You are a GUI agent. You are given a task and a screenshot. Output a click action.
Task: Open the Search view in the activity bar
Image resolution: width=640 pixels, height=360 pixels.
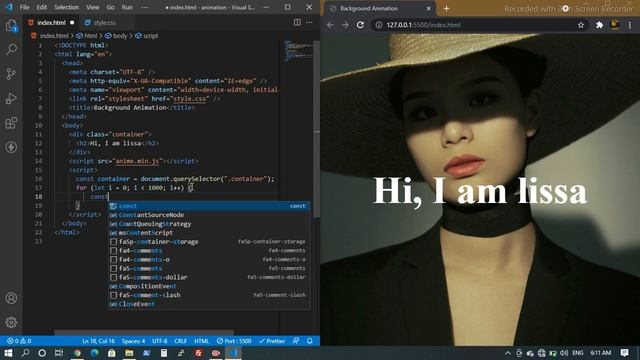tap(11, 50)
